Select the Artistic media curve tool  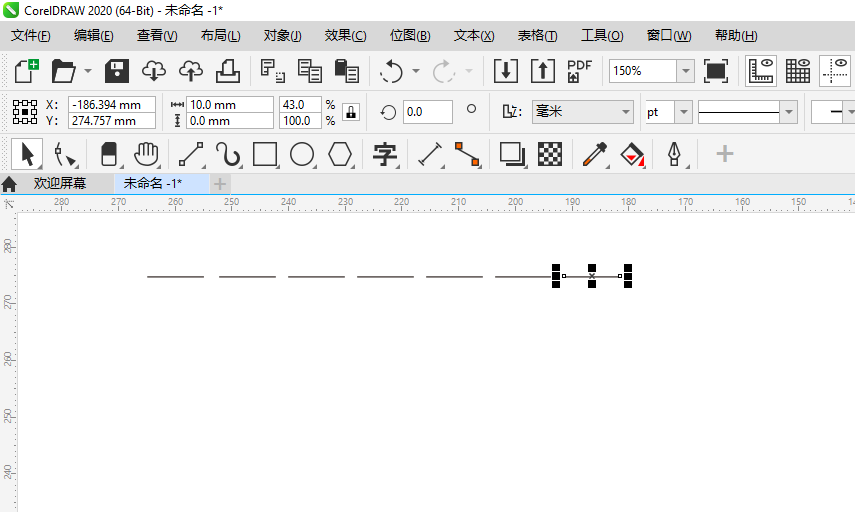228,154
